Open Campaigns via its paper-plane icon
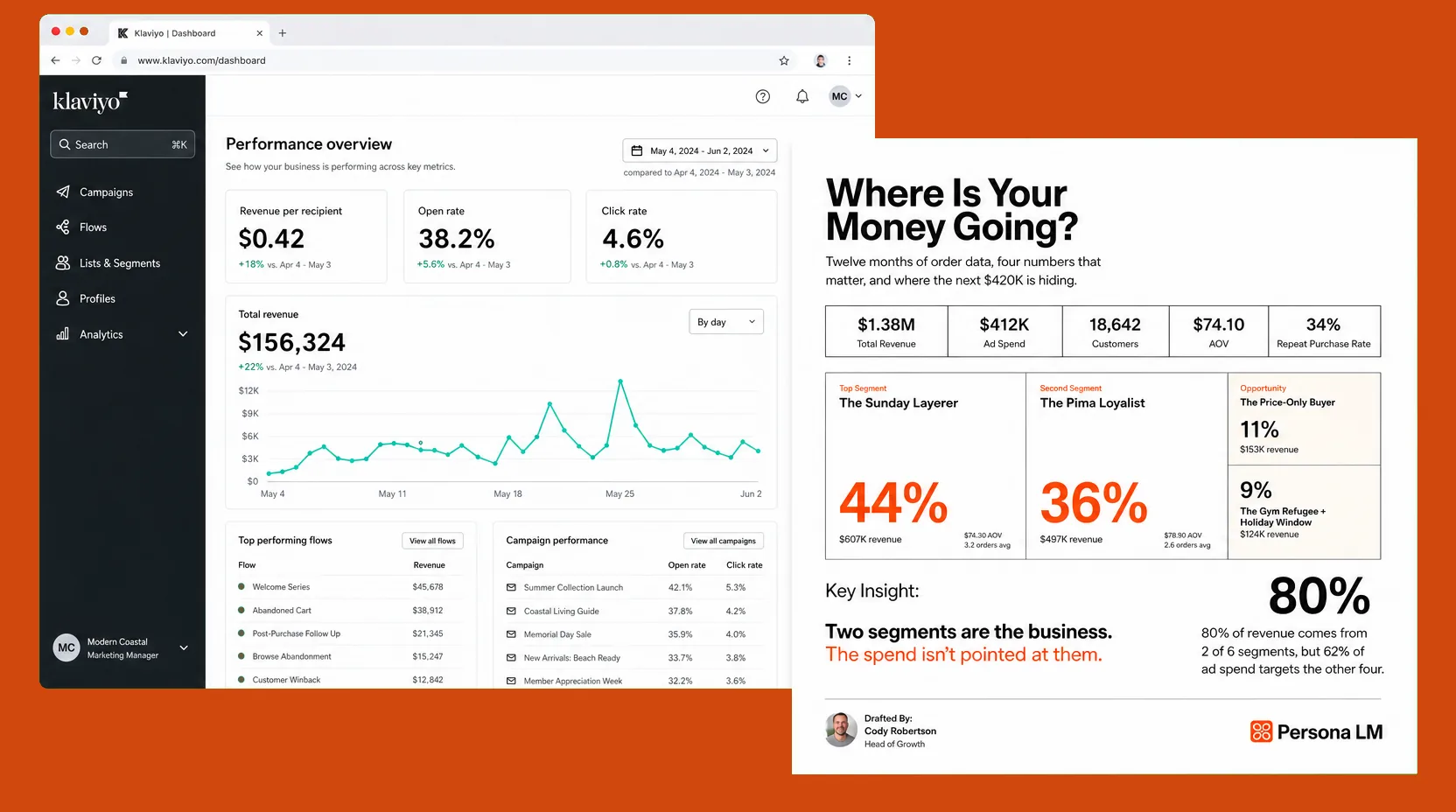The image size is (1456, 812). (63, 192)
